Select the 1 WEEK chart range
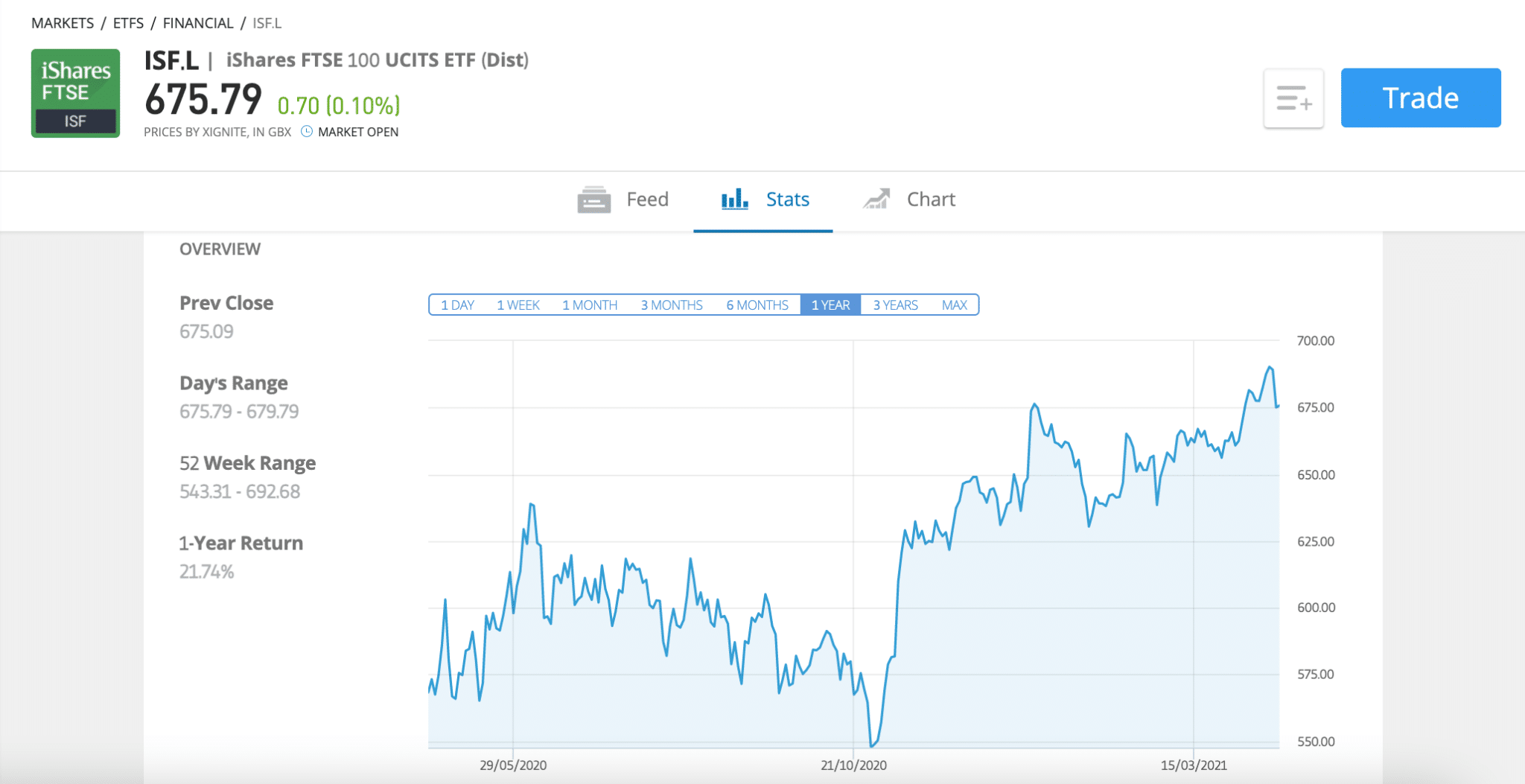The image size is (1525, 784). 518,305
